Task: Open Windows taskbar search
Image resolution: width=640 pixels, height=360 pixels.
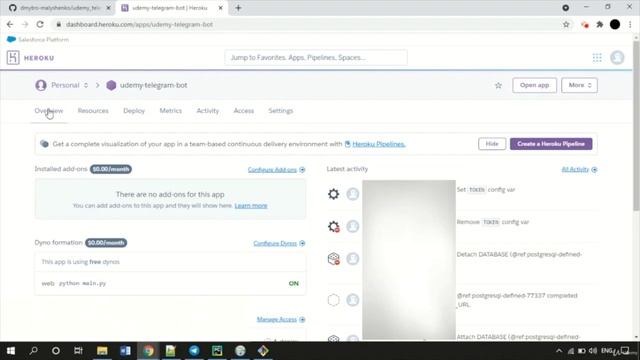Action: pyautogui.click(x=33, y=351)
